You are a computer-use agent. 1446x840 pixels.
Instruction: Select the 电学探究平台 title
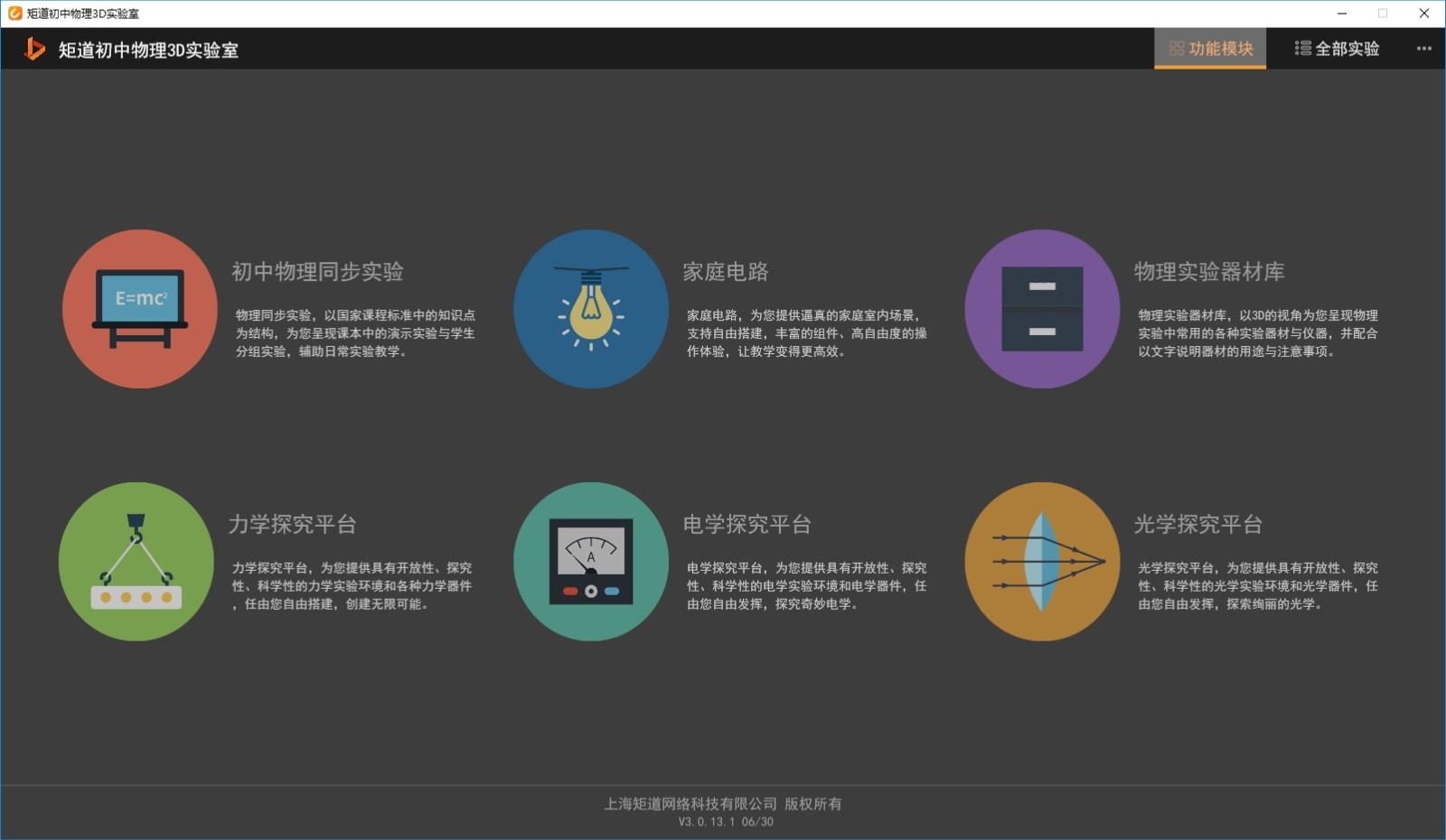point(747,524)
